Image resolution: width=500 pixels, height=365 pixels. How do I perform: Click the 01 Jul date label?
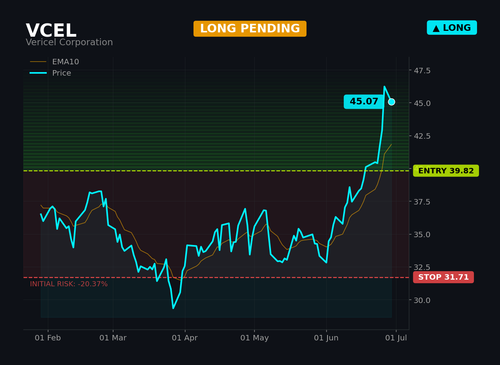pos(396,338)
